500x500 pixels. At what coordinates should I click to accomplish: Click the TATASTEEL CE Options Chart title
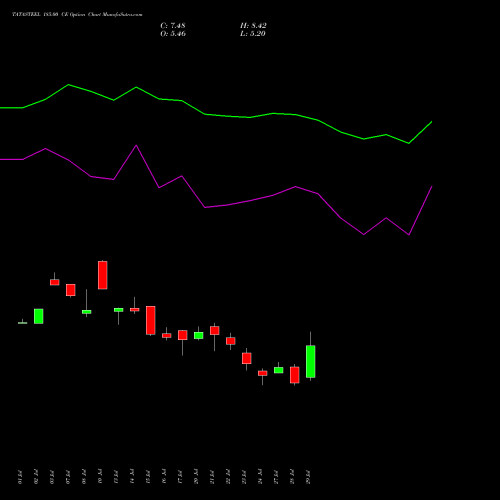click(x=77, y=15)
